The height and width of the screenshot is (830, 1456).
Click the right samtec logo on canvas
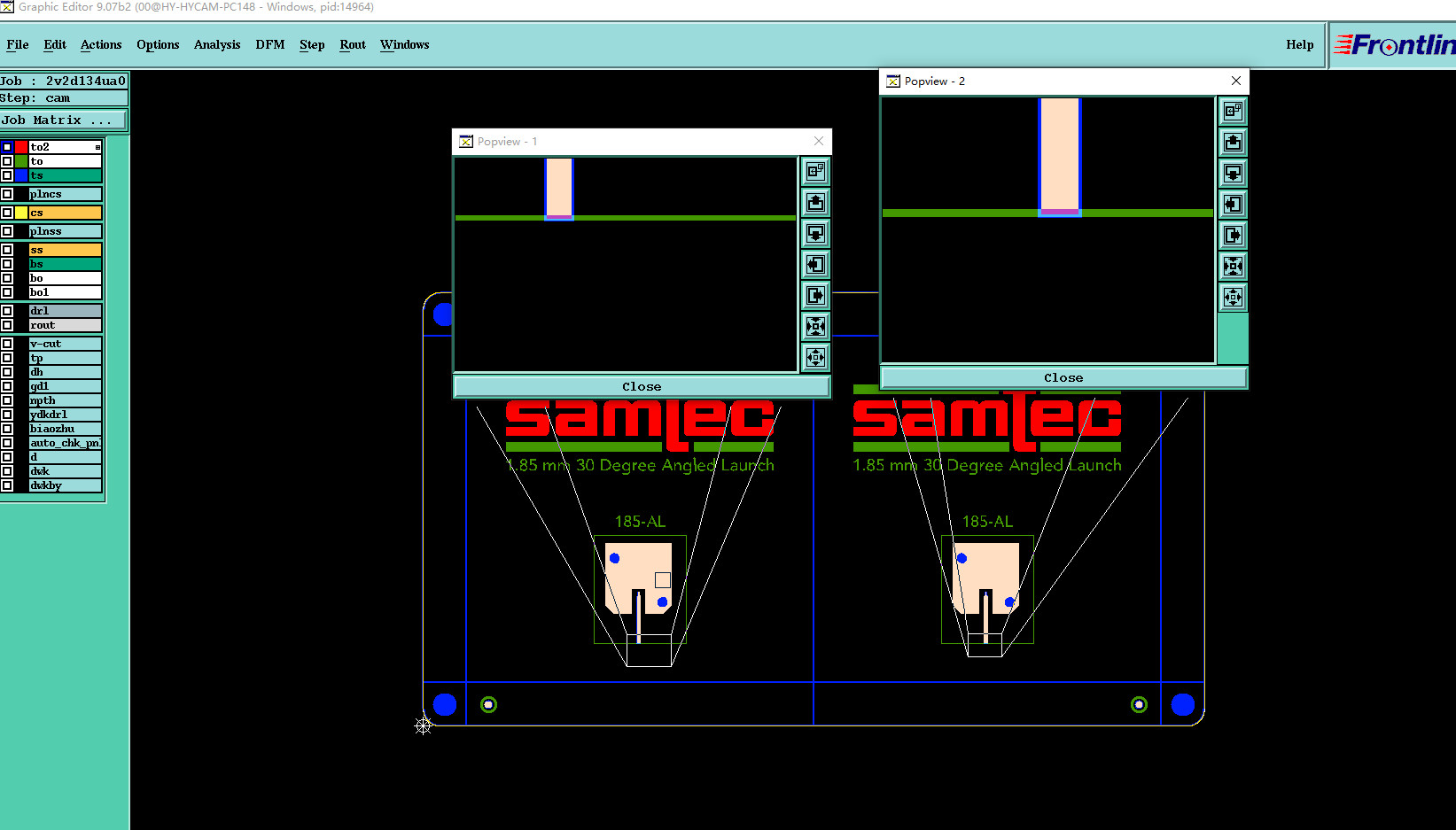987,420
